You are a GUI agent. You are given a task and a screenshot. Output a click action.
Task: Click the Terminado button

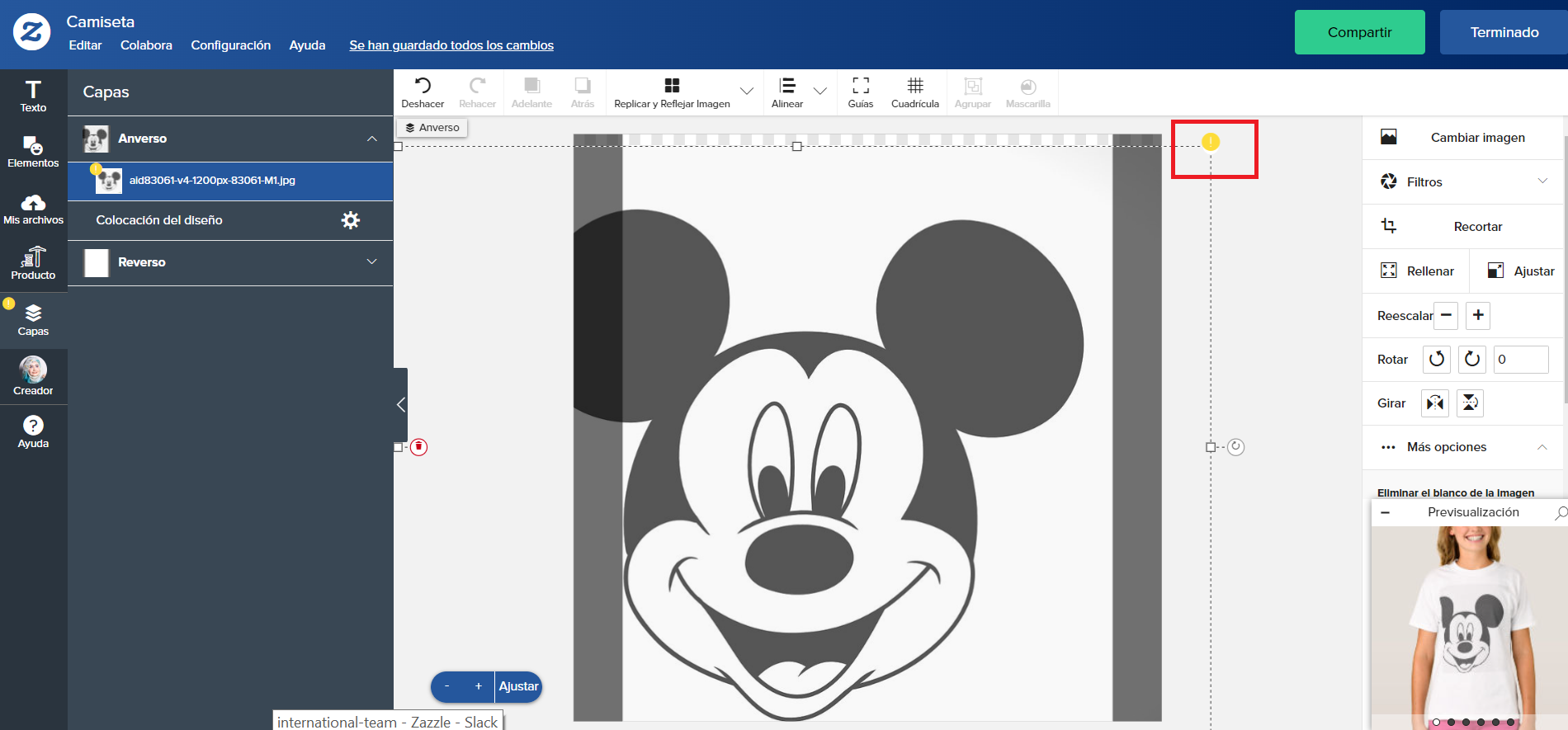(1504, 32)
